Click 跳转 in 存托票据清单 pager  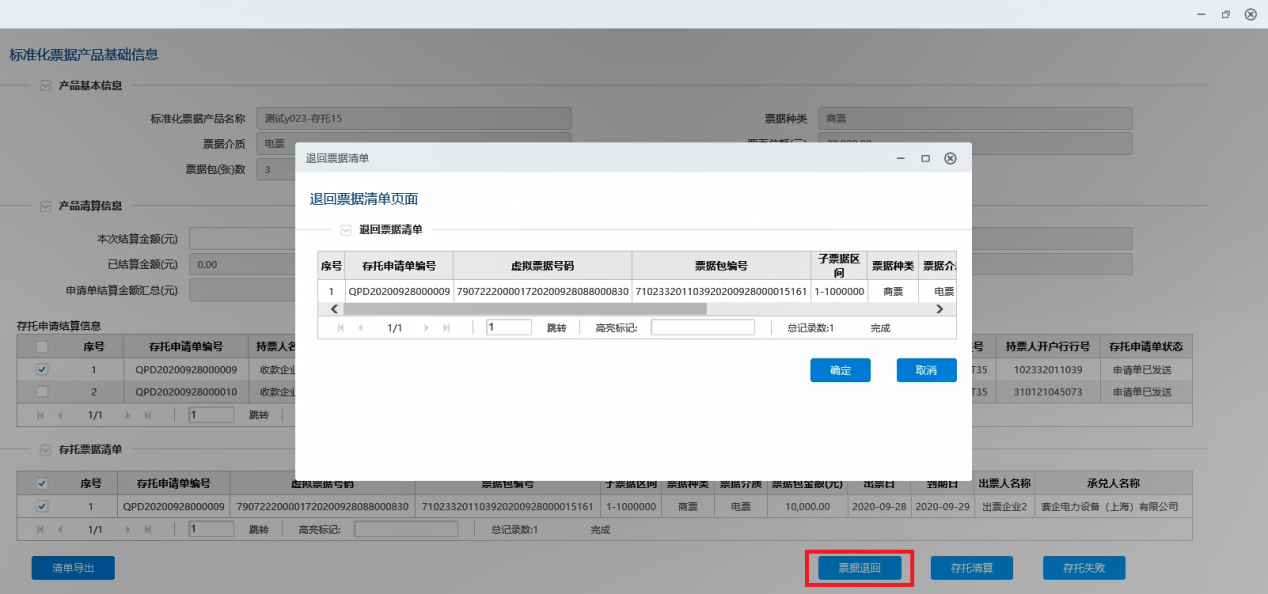pos(259,530)
